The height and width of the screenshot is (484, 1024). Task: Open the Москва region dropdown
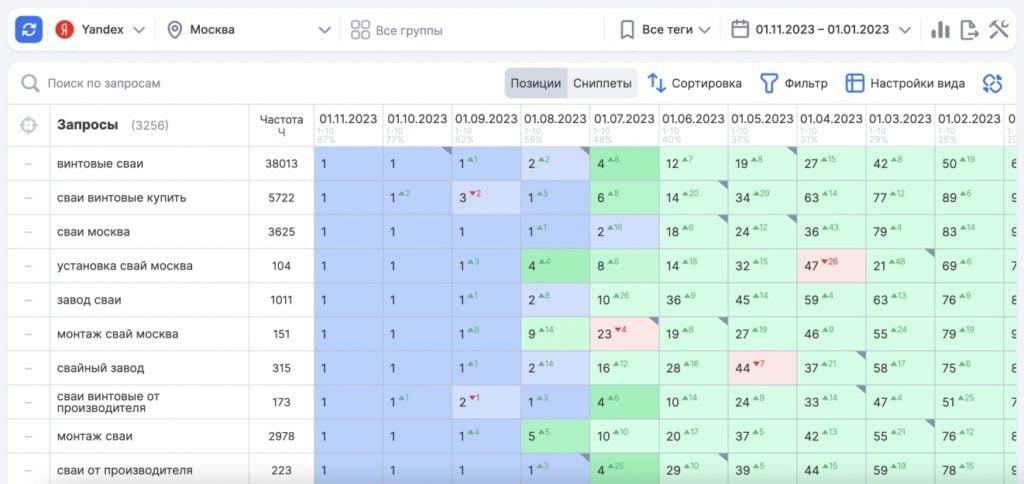coord(248,30)
